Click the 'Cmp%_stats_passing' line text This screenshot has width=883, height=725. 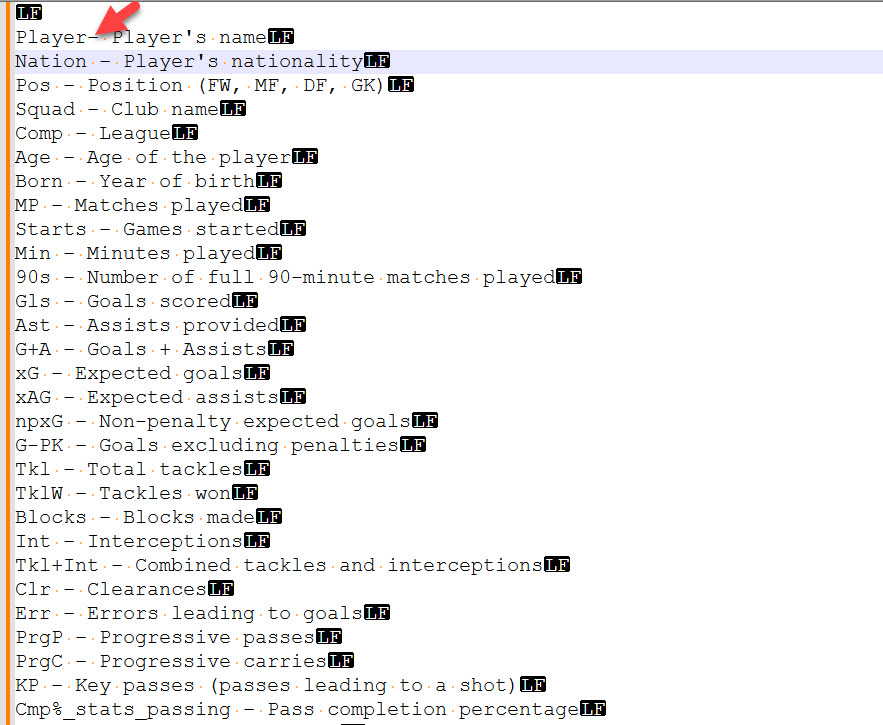click(297, 709)
